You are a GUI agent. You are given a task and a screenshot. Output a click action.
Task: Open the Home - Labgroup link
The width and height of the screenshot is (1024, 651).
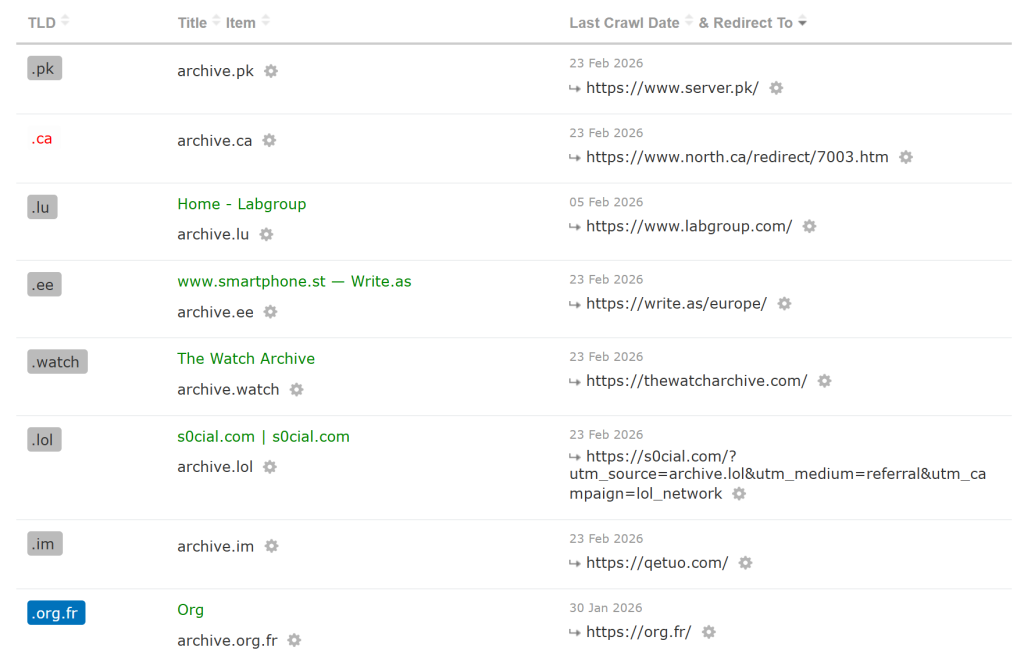[x=241, y=203]
